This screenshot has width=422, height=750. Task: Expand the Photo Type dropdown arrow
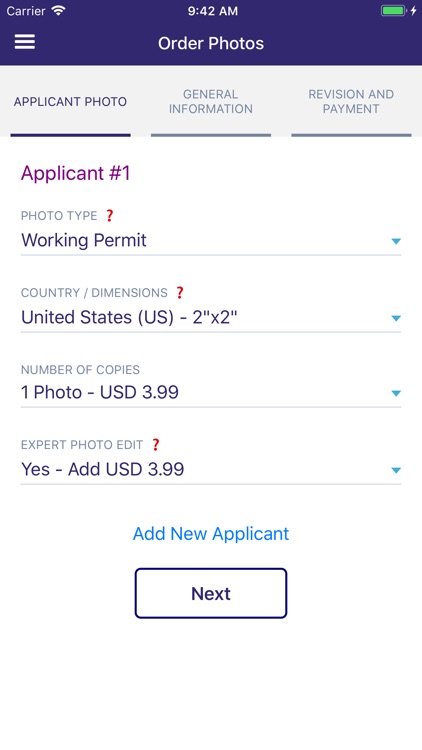click(396, 241)
